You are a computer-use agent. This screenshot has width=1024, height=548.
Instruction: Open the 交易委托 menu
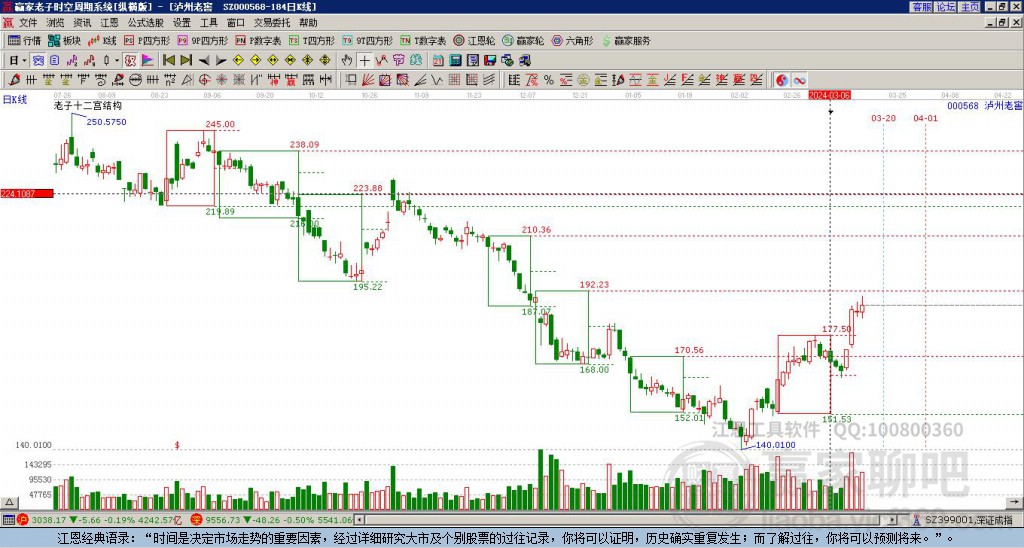point(272,23)
